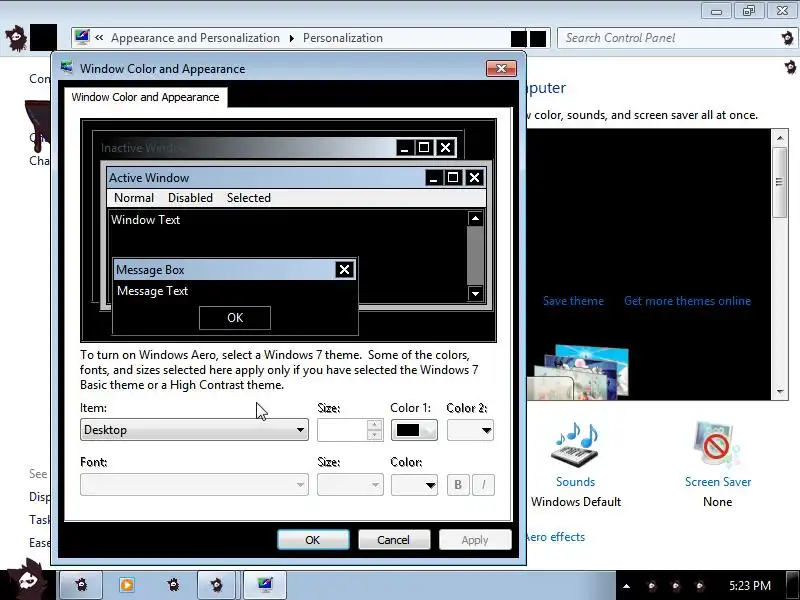Show hidden system tray icons arrow

point(626,586)
